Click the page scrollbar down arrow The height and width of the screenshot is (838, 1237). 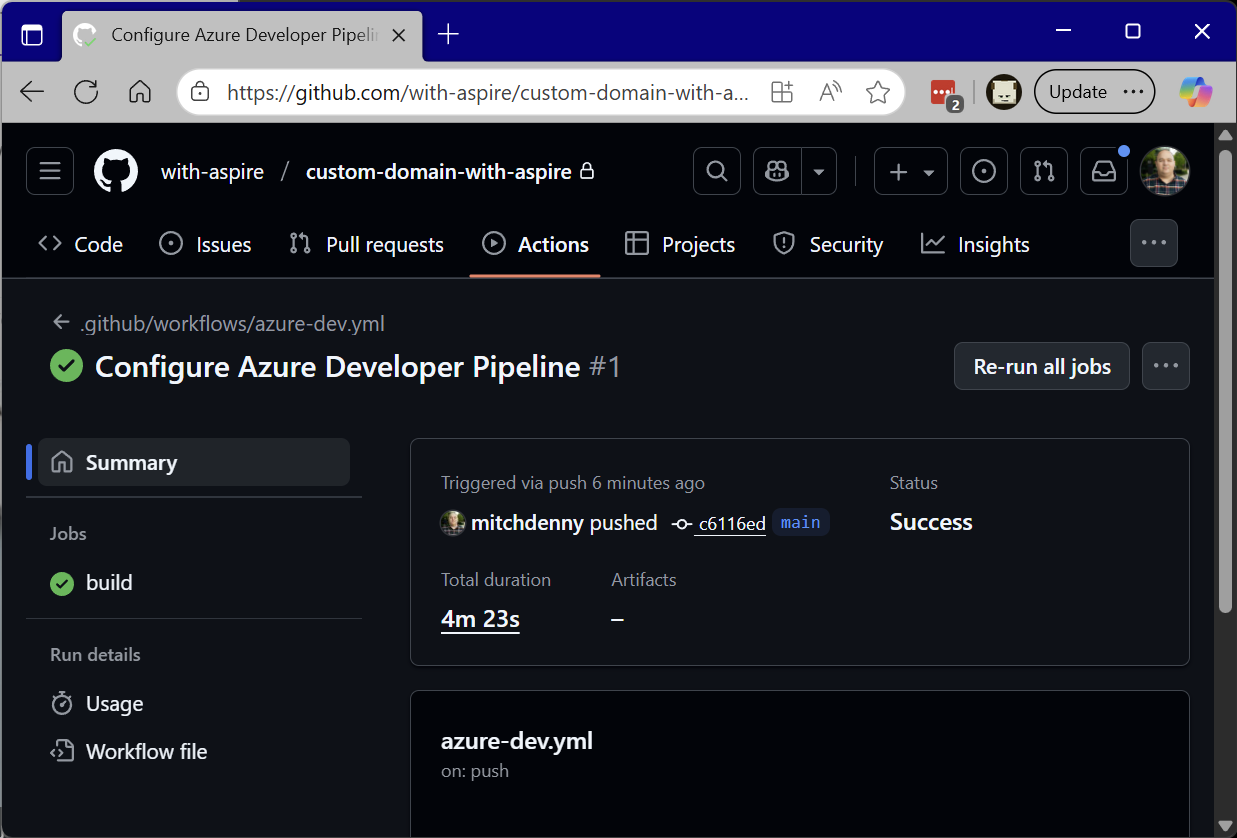(1225, 826)
